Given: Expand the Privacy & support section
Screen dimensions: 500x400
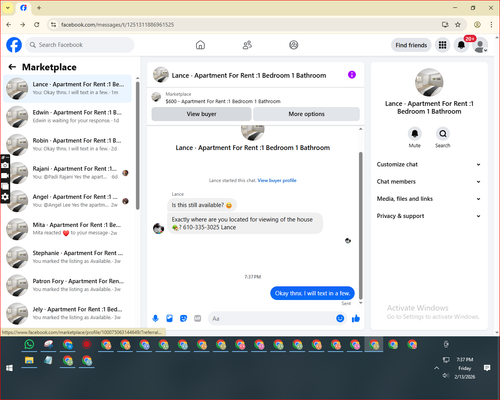Looking at the screenshot, I should point(429,216).
